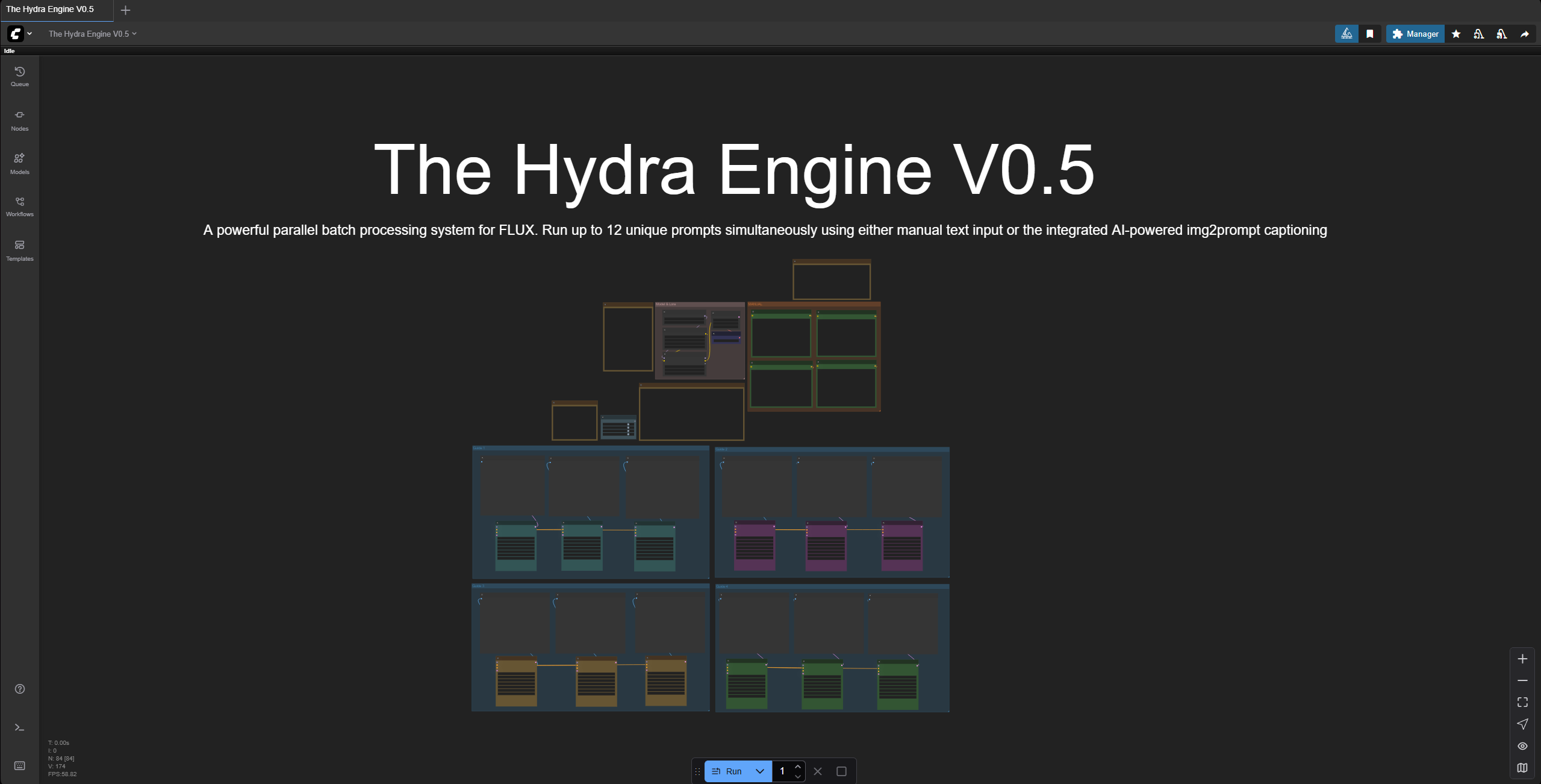
Task: Click the "N: 84 [84]" stats entry
Action: click(61, 759)
